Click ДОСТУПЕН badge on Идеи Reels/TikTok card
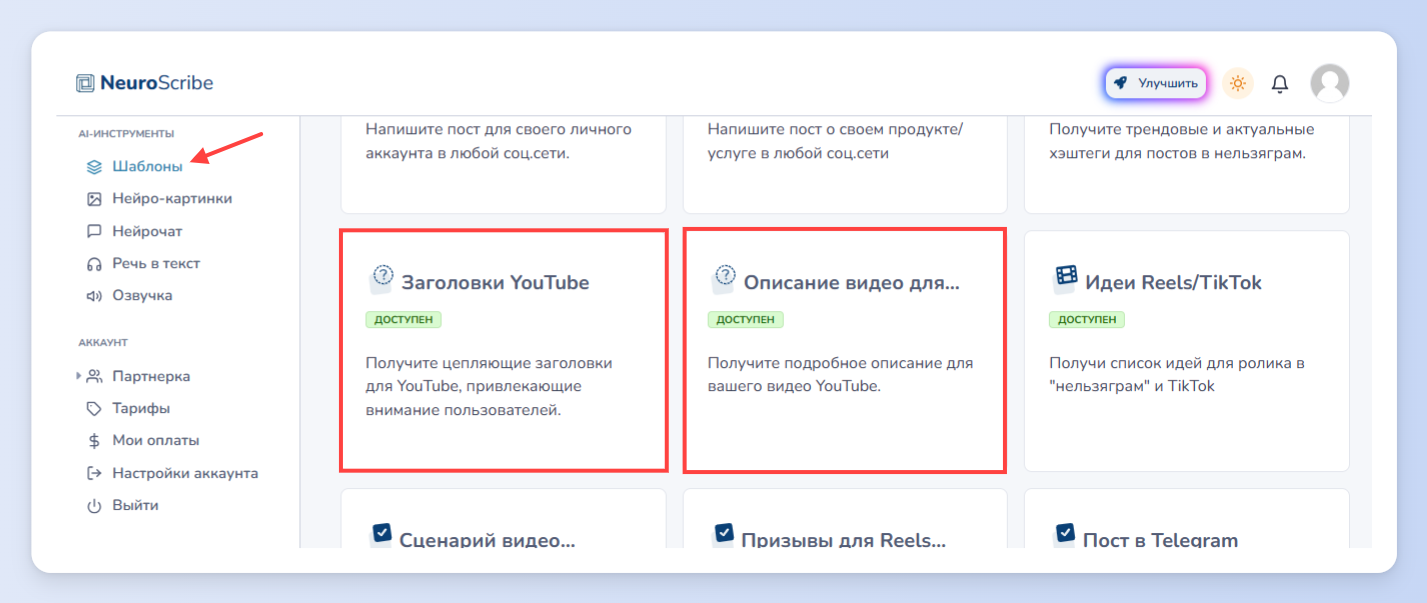 point(1087,320)
